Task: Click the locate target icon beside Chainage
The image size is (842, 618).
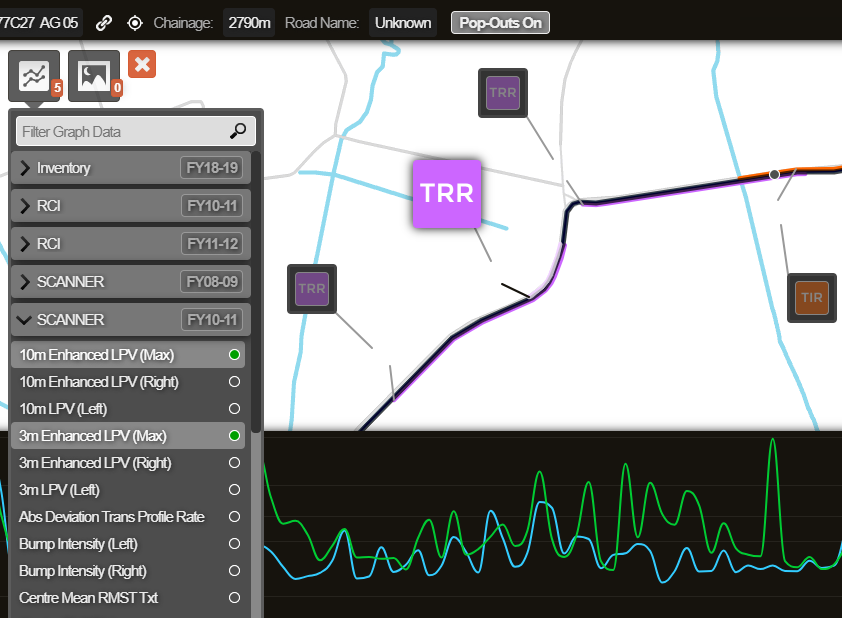Action: click(135, 23)
